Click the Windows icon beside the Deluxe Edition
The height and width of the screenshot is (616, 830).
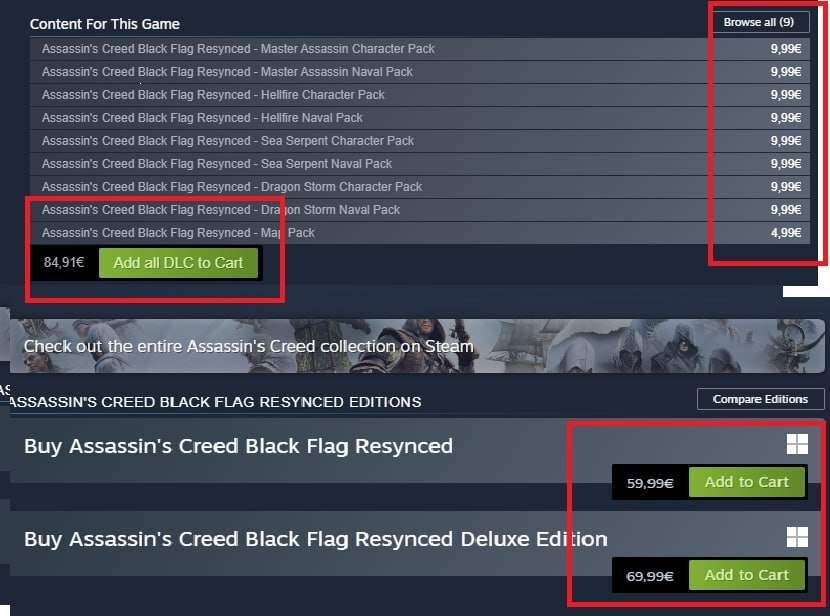click(797, 537)
